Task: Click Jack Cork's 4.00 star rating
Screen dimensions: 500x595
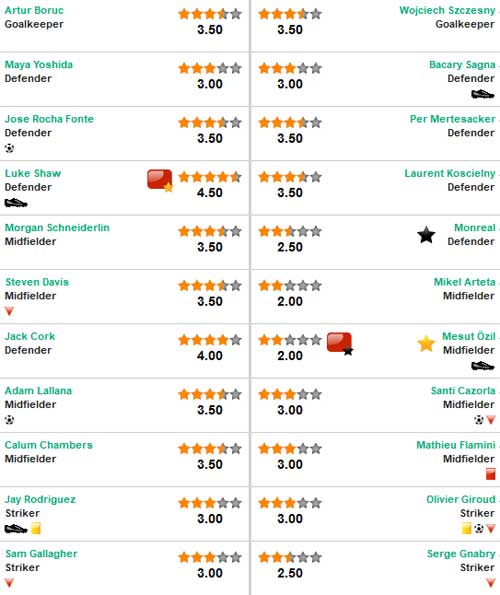Action: (210, 348)
